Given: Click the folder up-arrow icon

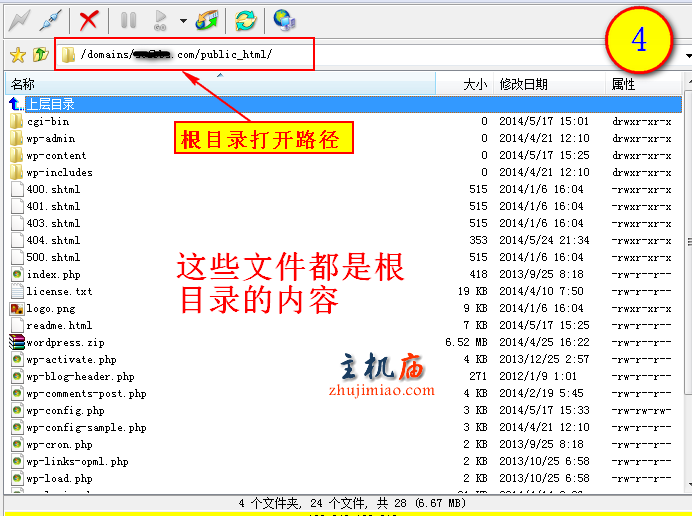Looking at the screenshot, I should (41, 55).
